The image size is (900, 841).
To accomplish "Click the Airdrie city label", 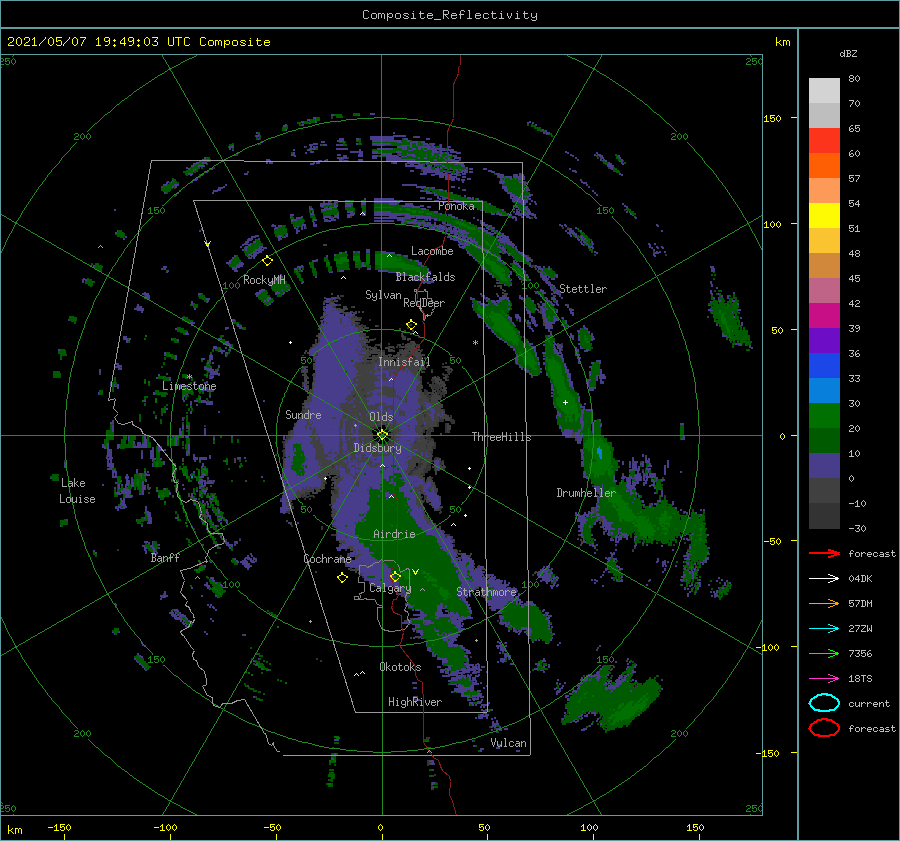I will pyautogui.click(x=394, y=534).
